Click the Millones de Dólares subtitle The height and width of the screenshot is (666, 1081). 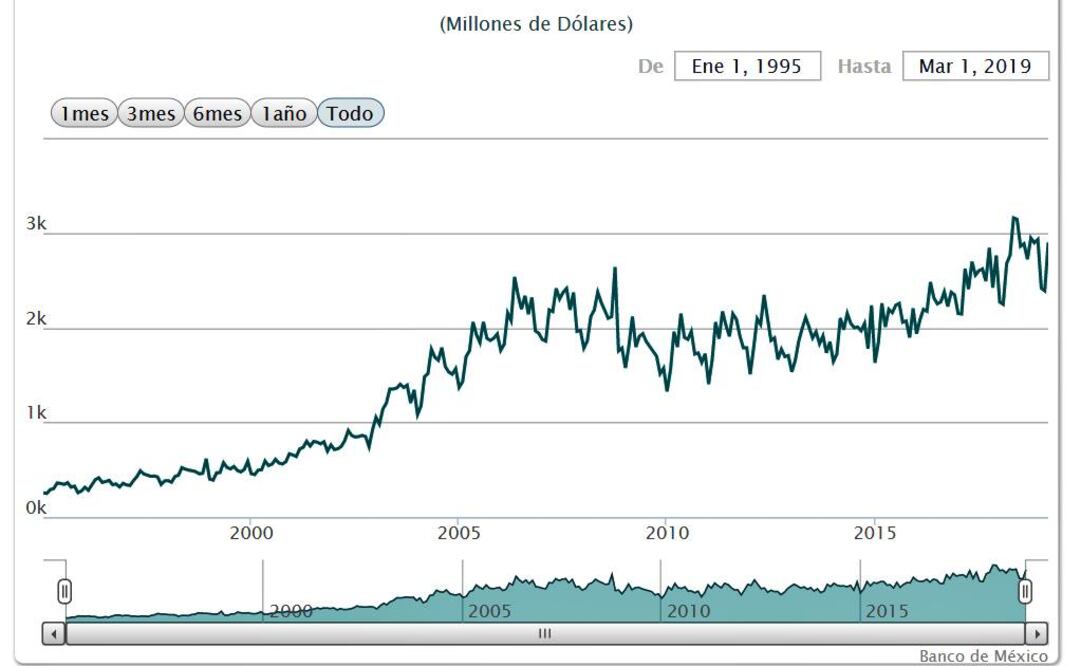click(x=536, y=24)
